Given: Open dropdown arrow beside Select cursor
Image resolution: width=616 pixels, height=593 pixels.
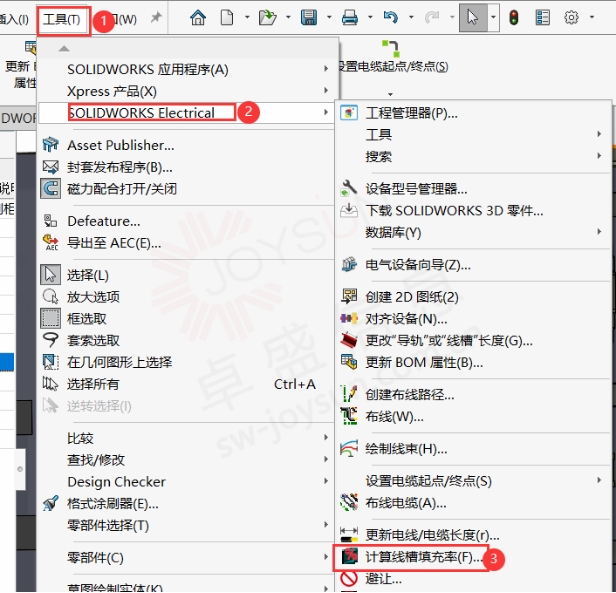Looking at the screenshot, I should 493,18.
